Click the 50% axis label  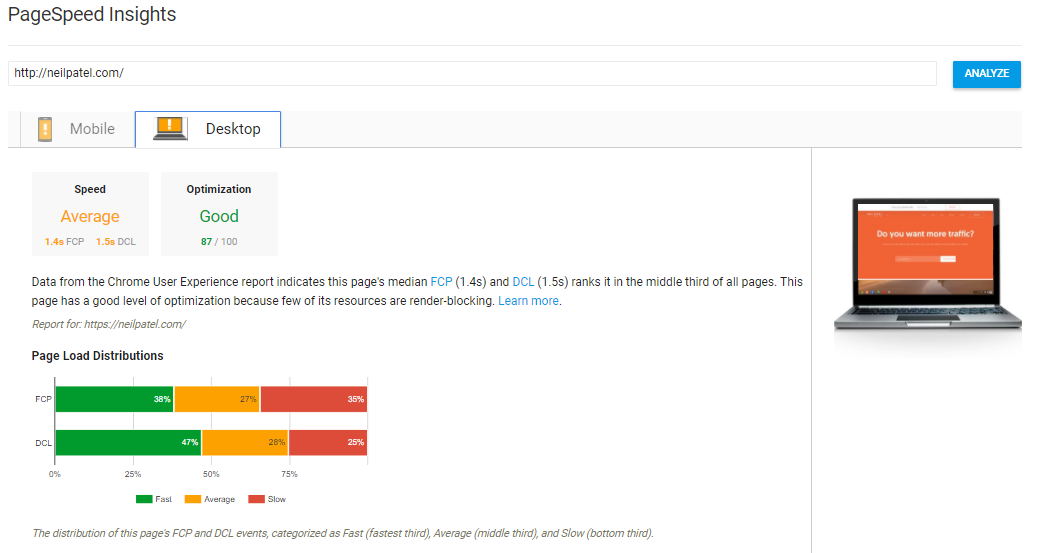pyautogui.click(x=211, y=474)
